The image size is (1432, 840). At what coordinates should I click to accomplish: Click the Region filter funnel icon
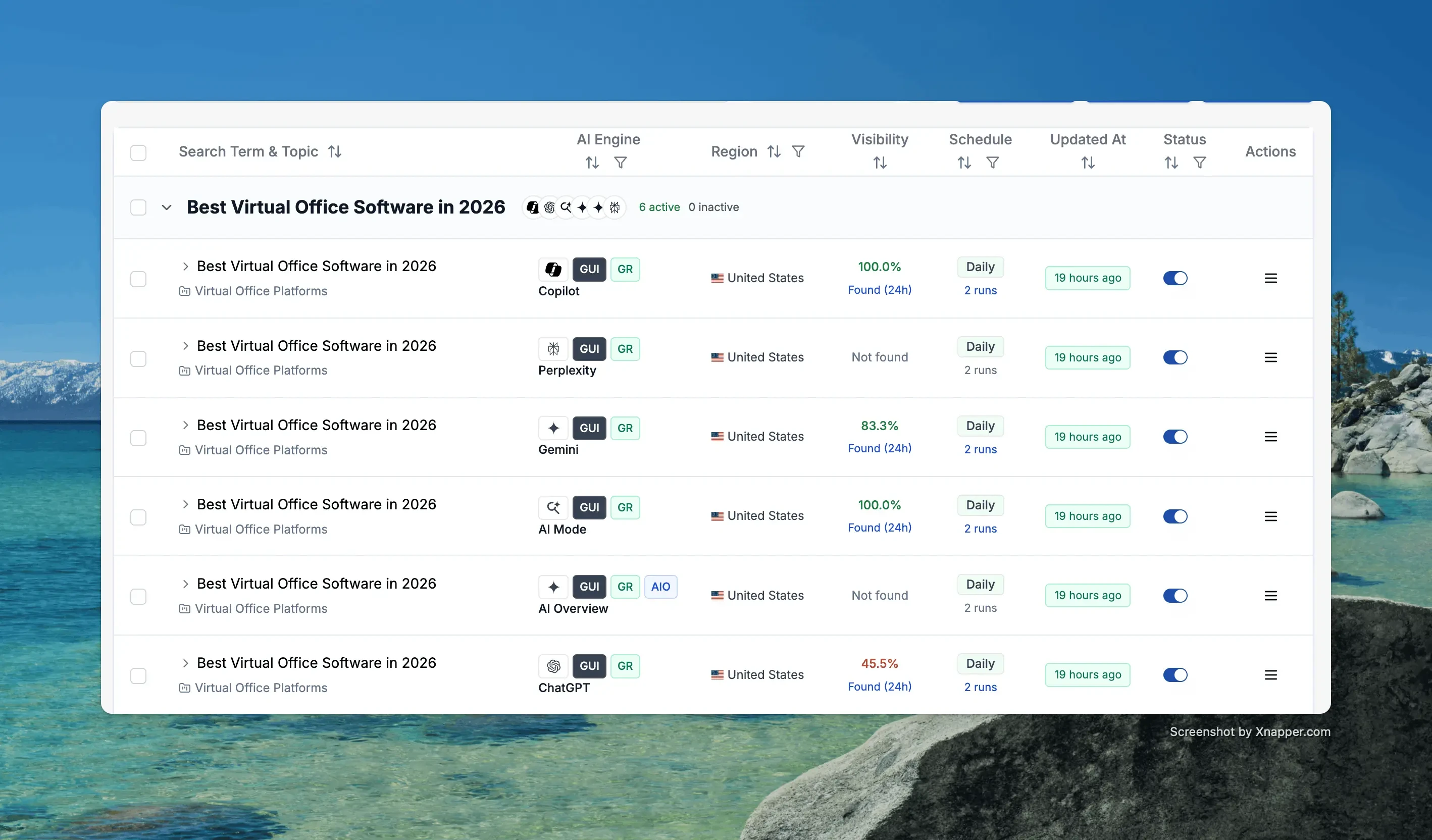pos(798,151)
